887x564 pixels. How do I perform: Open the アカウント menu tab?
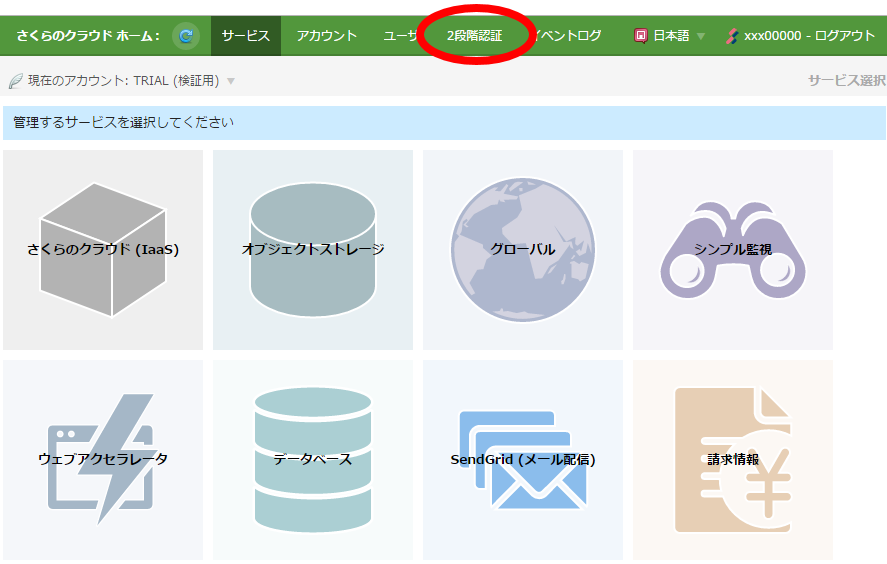[327, 36]
